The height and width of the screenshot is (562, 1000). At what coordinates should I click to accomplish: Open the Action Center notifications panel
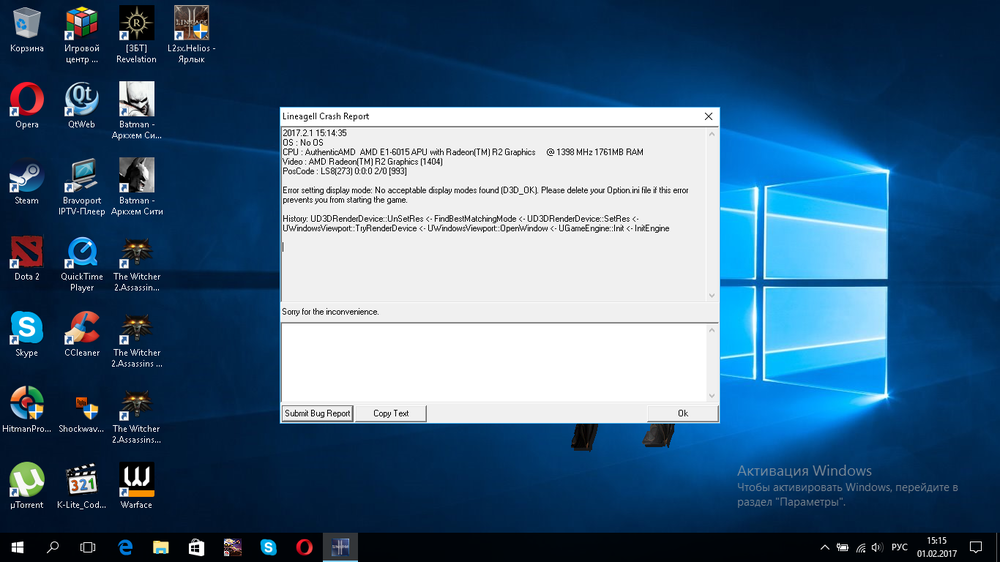[976, 547]
